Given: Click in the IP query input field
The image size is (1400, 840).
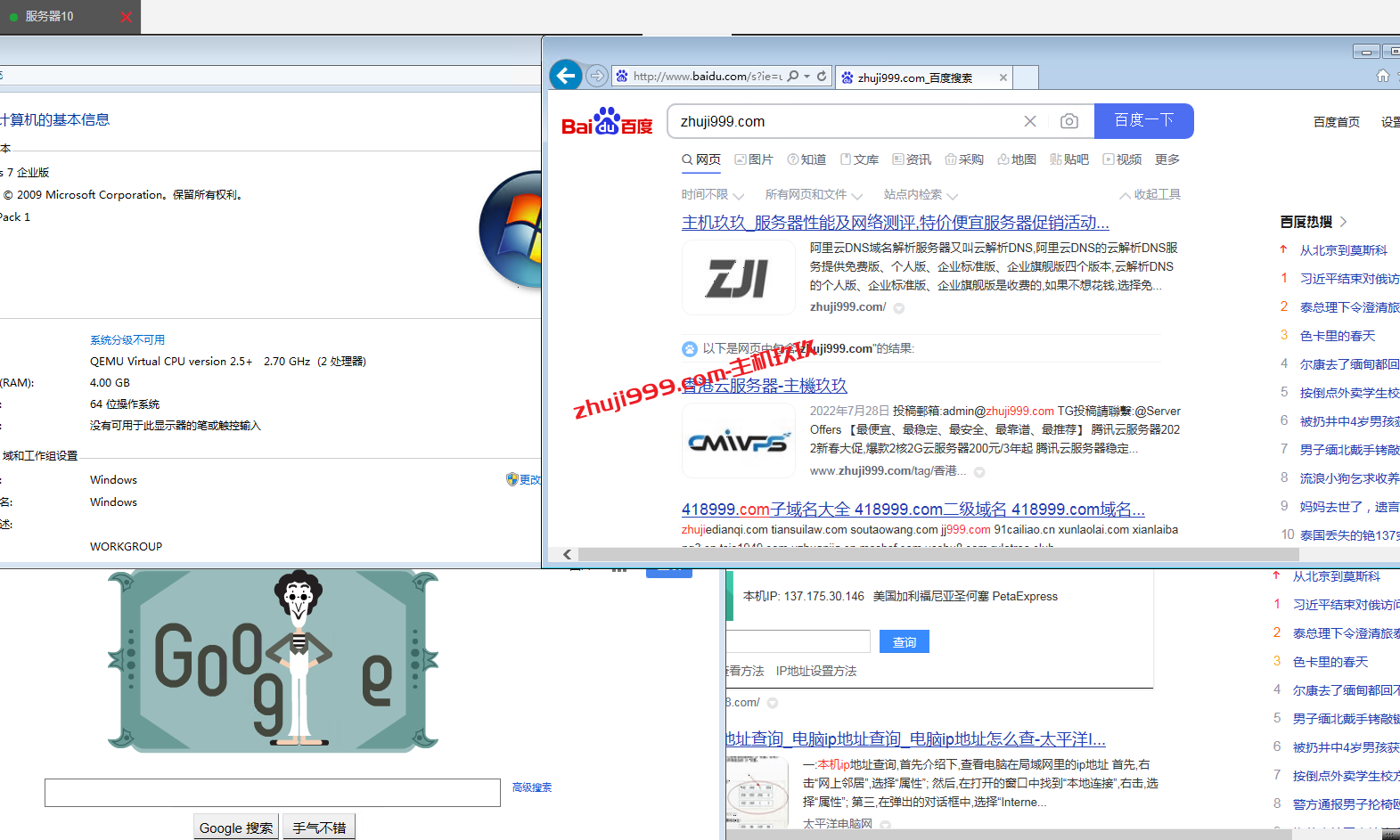Looking at the screenshot, I should click(x=798, y=641).
